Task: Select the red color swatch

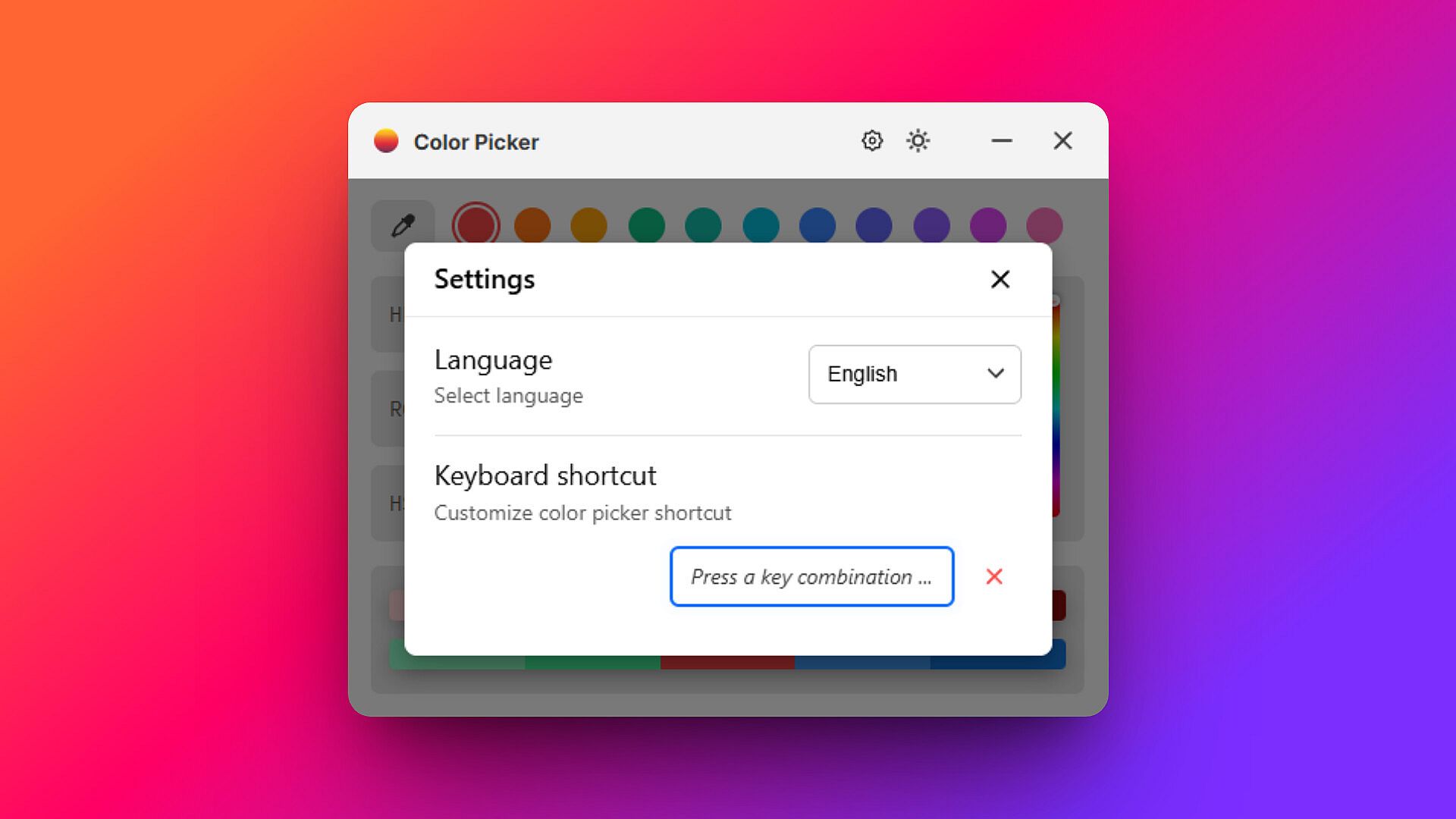Action: click(475, 224)
